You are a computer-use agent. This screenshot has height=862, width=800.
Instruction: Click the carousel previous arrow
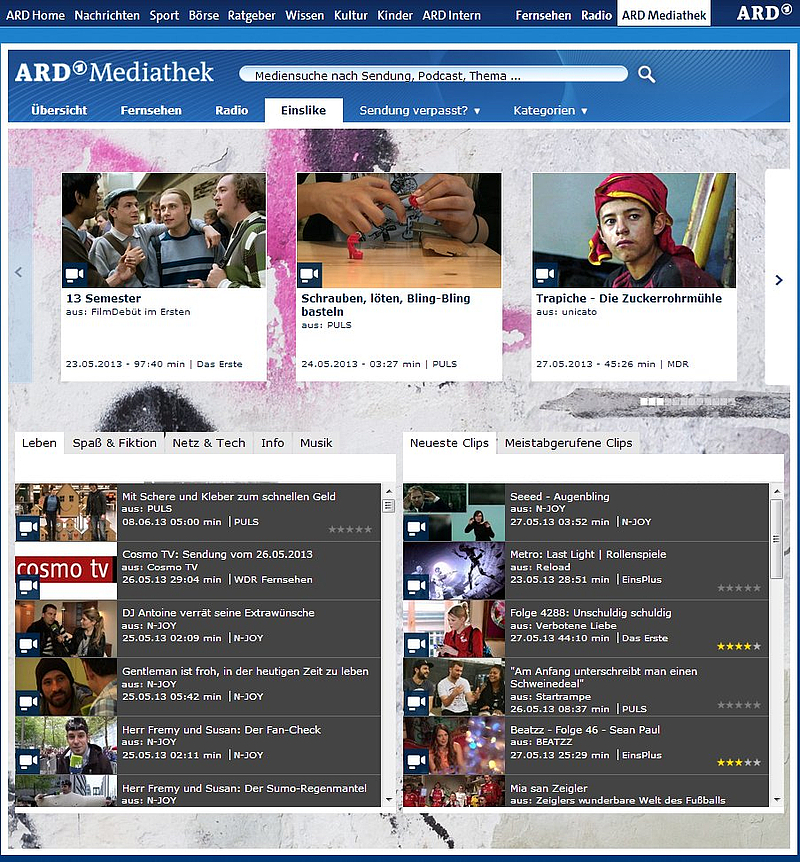[18, 272]
